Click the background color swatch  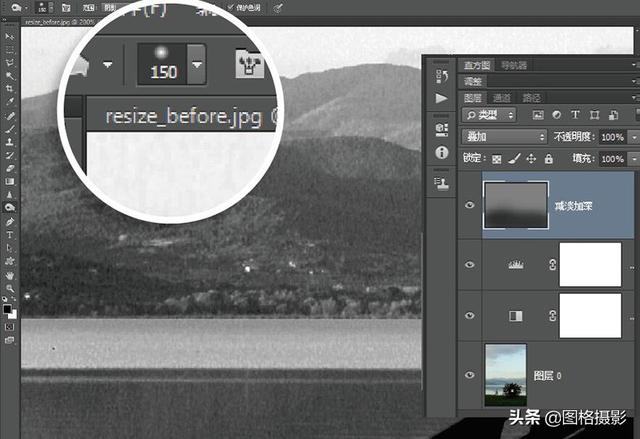(x=13, y=315)
